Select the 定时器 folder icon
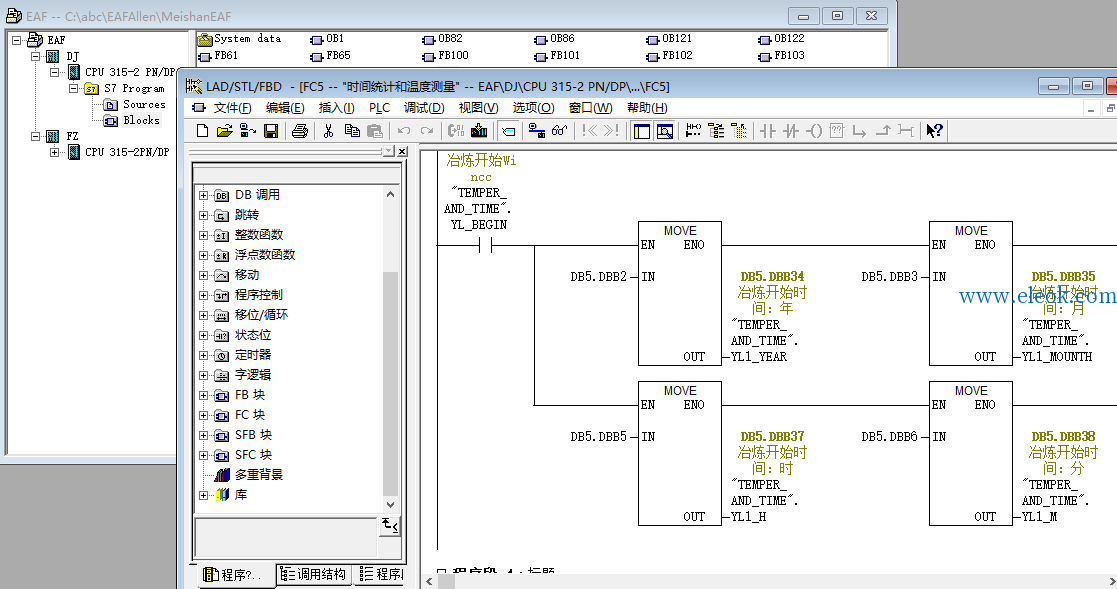 point(222,355)
